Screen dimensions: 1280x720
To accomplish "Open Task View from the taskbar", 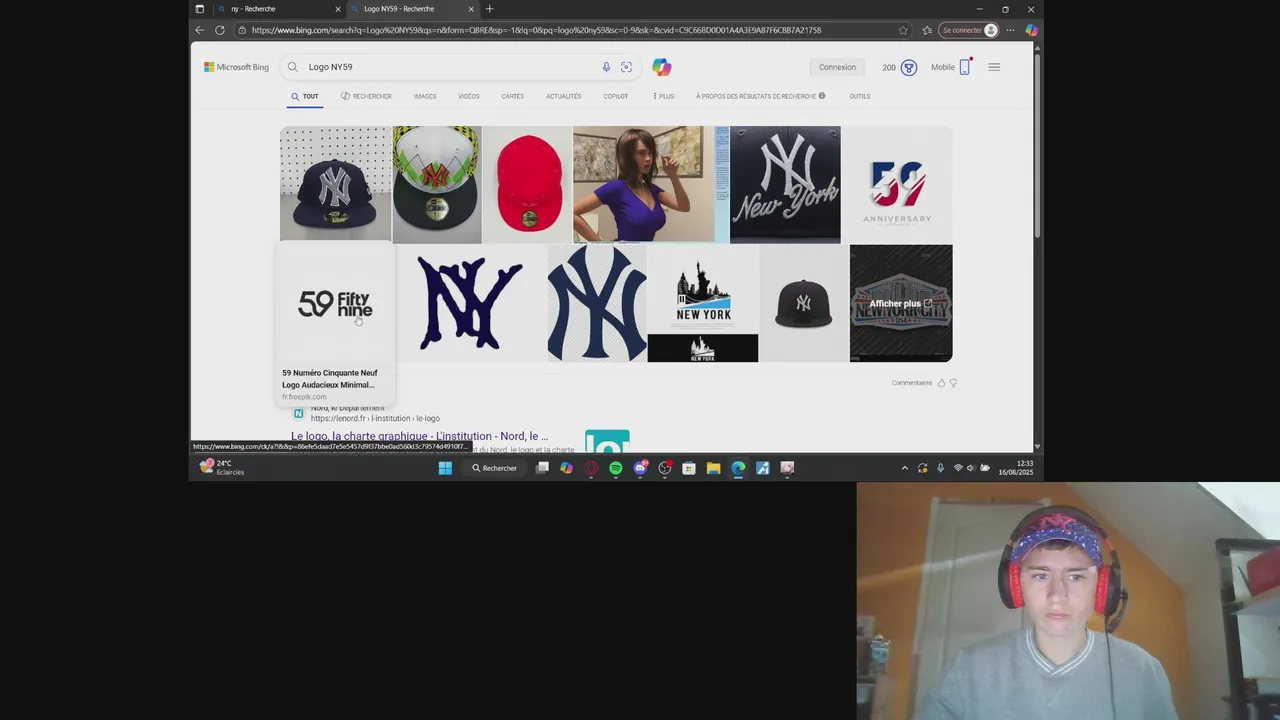I will [x=542, y=468].
